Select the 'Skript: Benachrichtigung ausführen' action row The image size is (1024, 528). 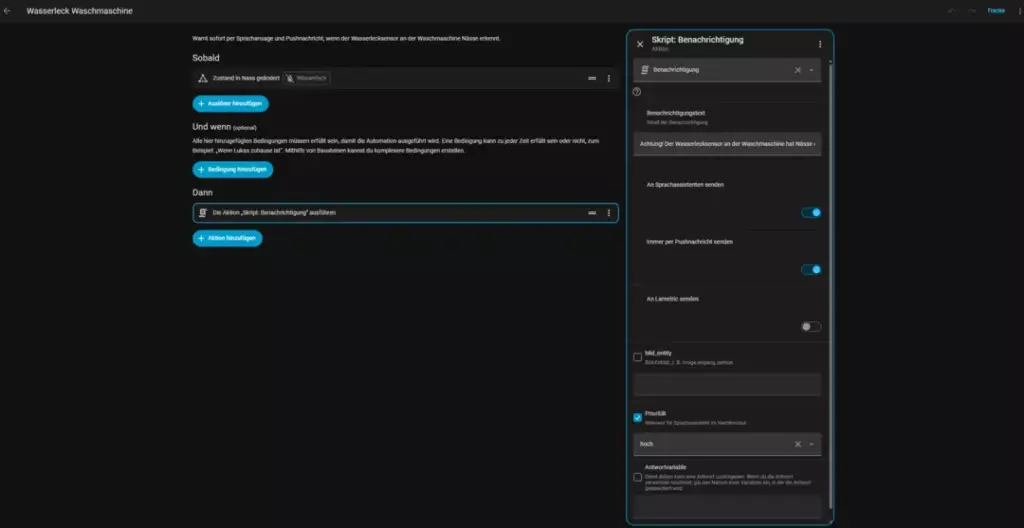tap(405, 213)
